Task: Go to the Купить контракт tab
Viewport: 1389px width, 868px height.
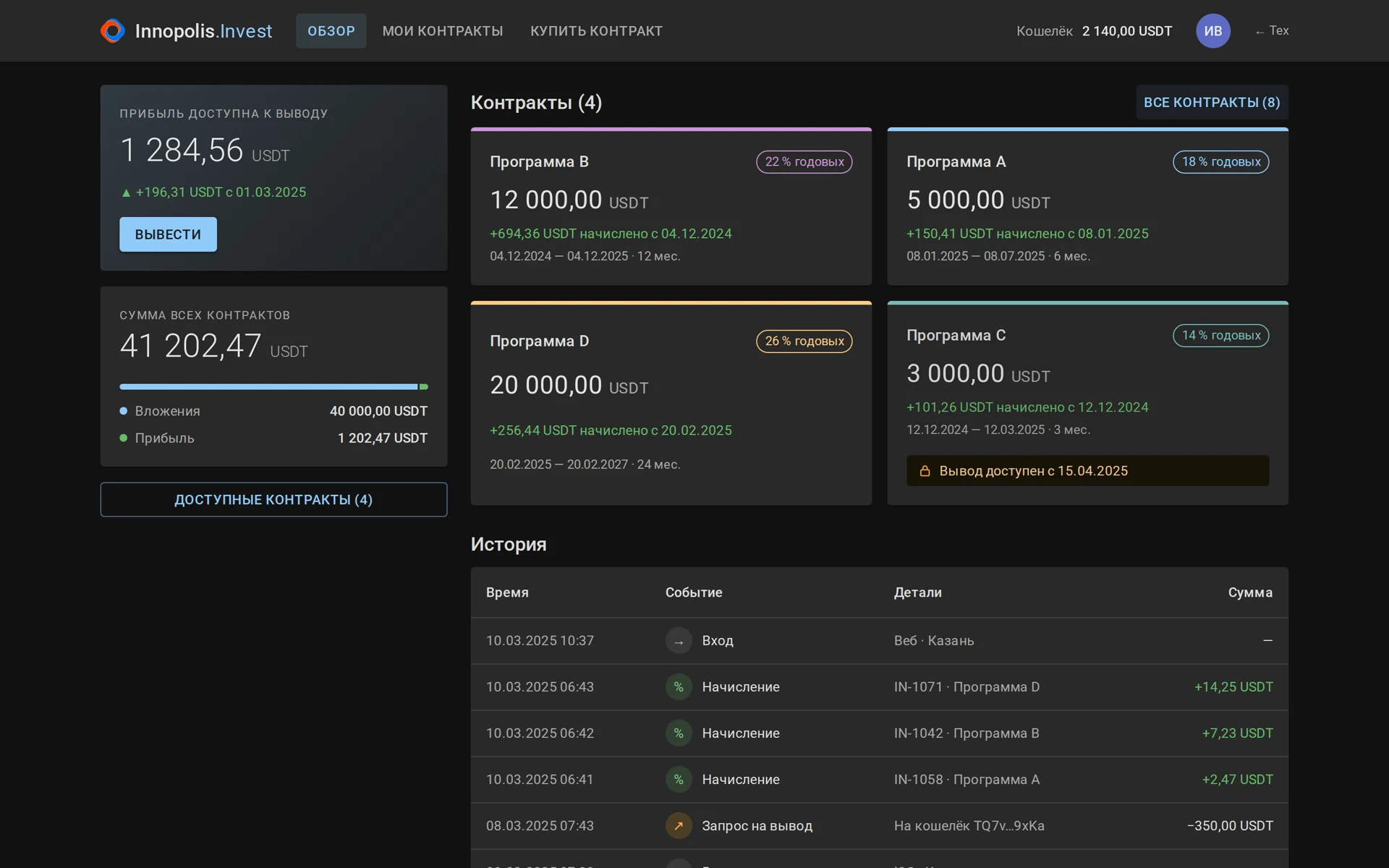Action: [x=596, y=31]
